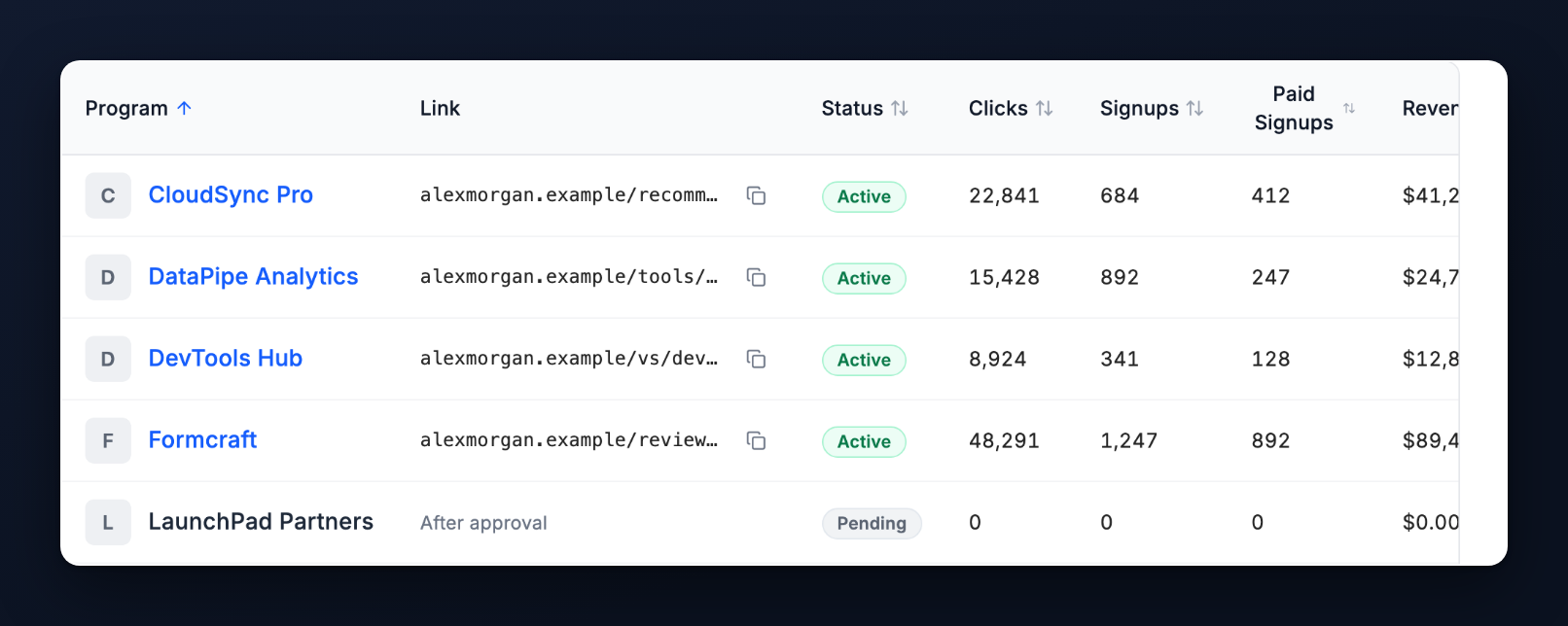
Task: Sort table by Status column
Action: pos(865,108)
